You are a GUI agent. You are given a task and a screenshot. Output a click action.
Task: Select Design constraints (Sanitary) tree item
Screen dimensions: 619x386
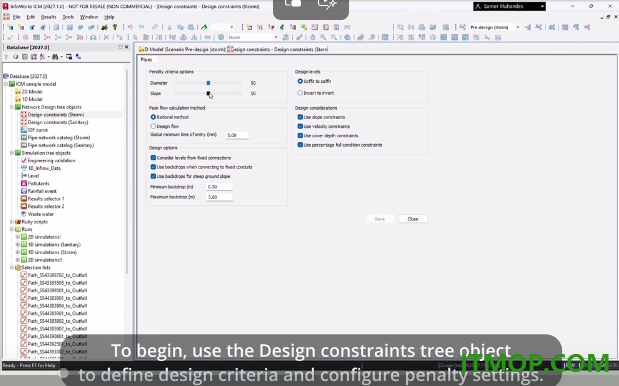[x=58, y=122]
